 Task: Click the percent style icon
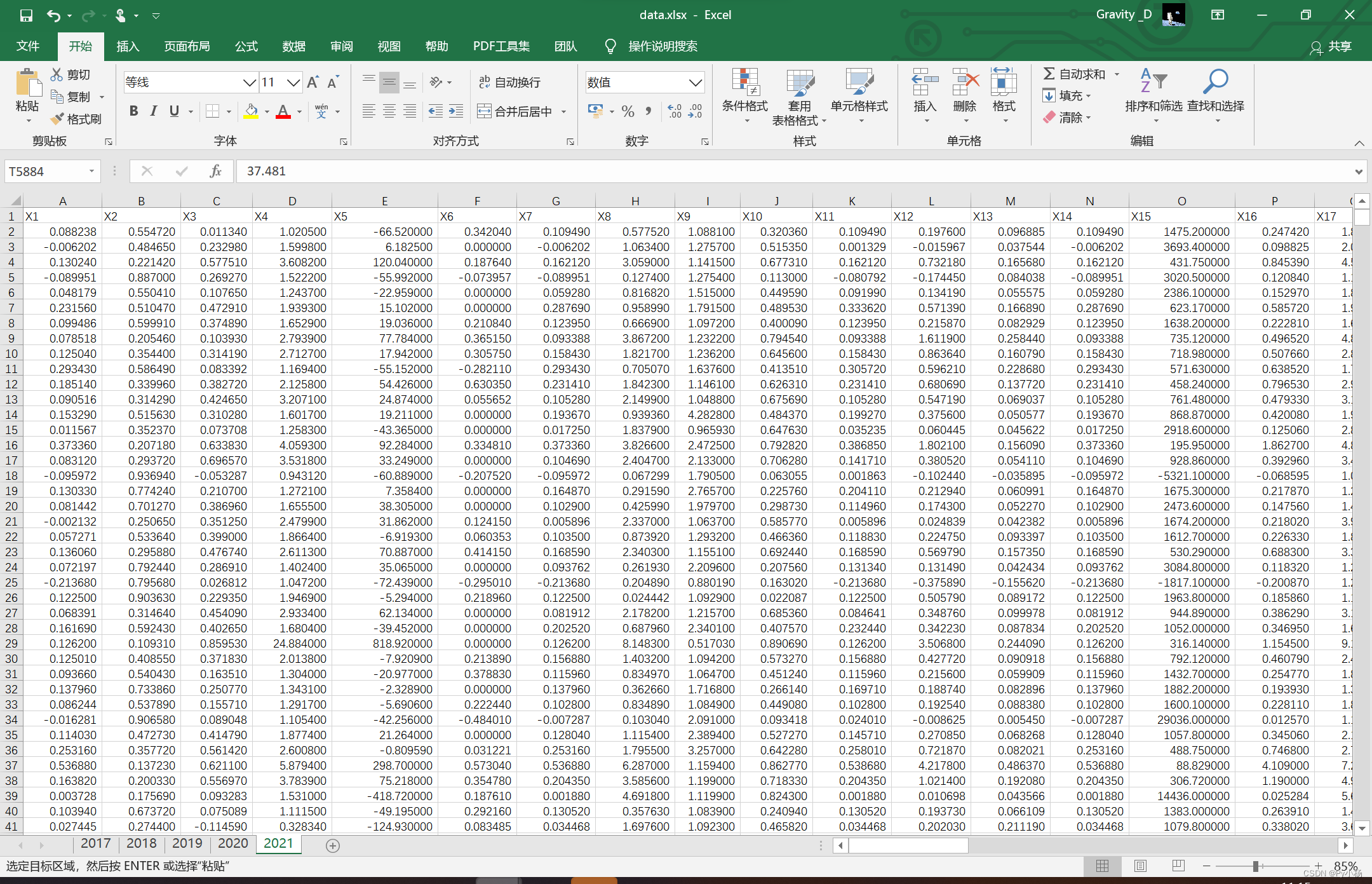click(x=628, y=112)
